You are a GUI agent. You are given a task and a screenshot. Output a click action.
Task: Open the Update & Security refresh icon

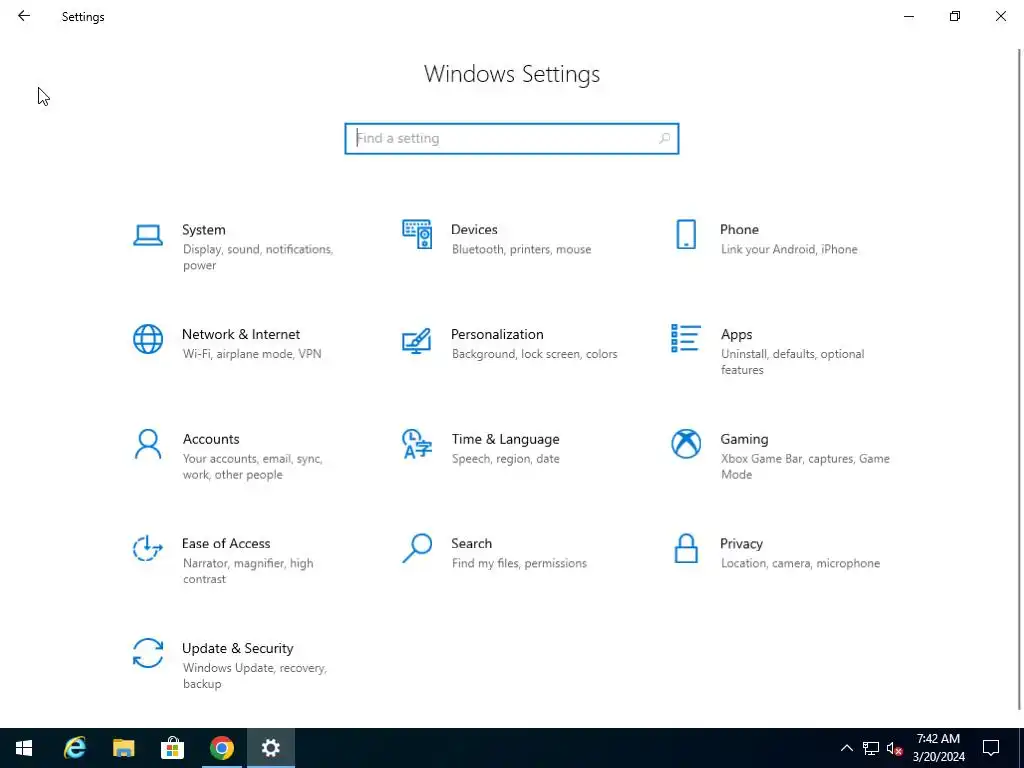point(148,653)
